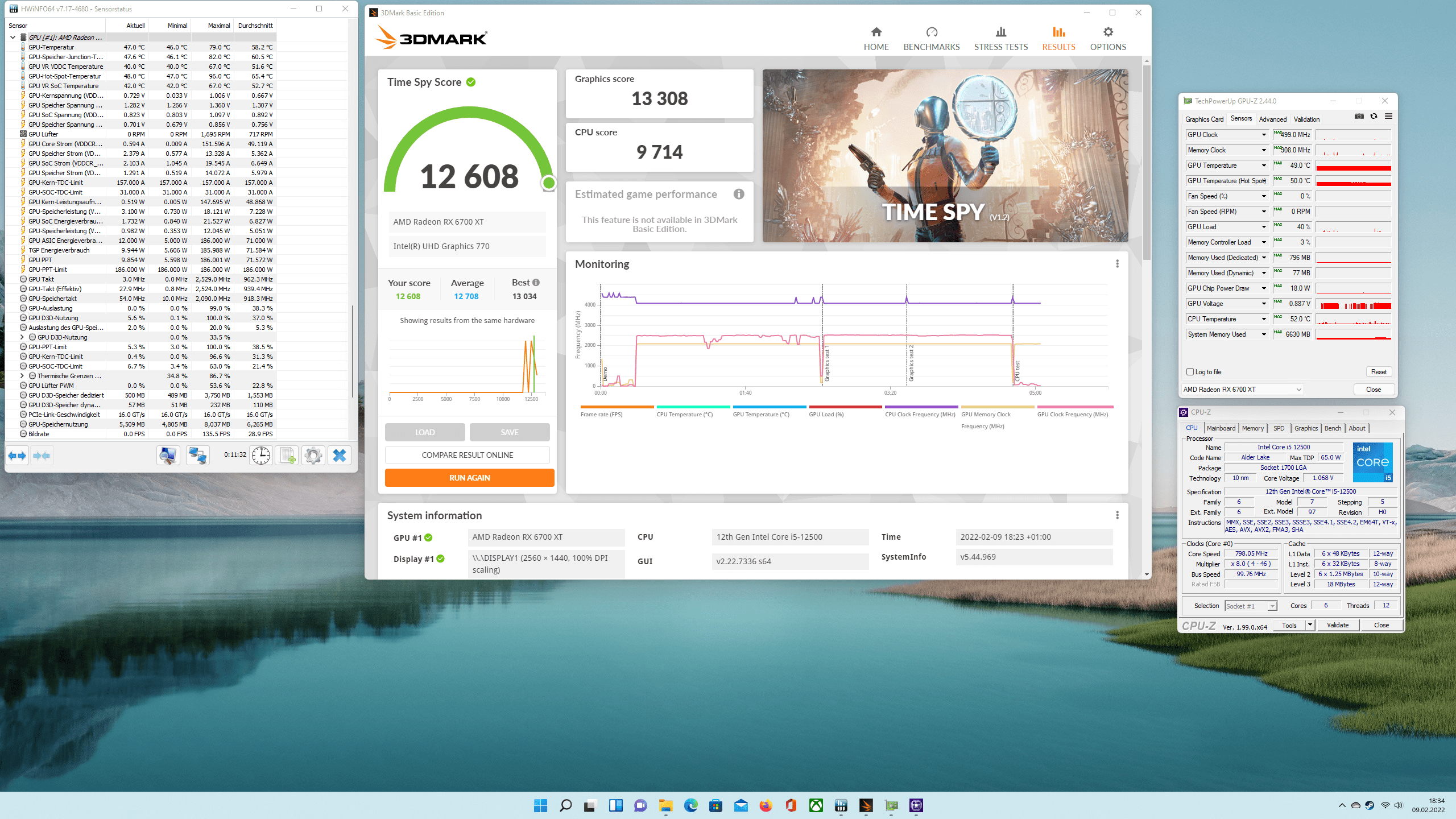Image resolution: width=1456 pixels, height=819 pixels.
Task: Open HWiNFO sensor monitor magnifier icon
Action: [168, 456]
